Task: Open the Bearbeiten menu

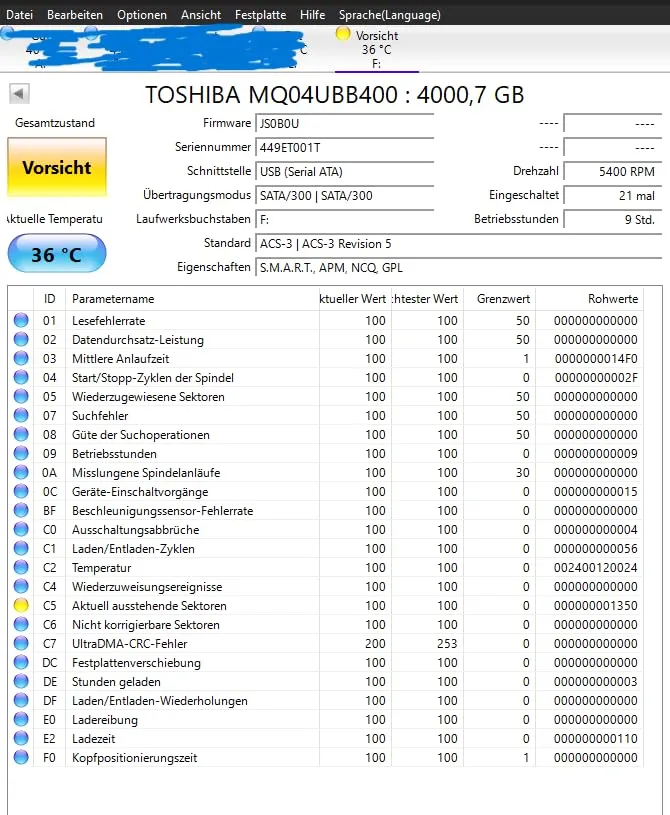Action: 75,15
